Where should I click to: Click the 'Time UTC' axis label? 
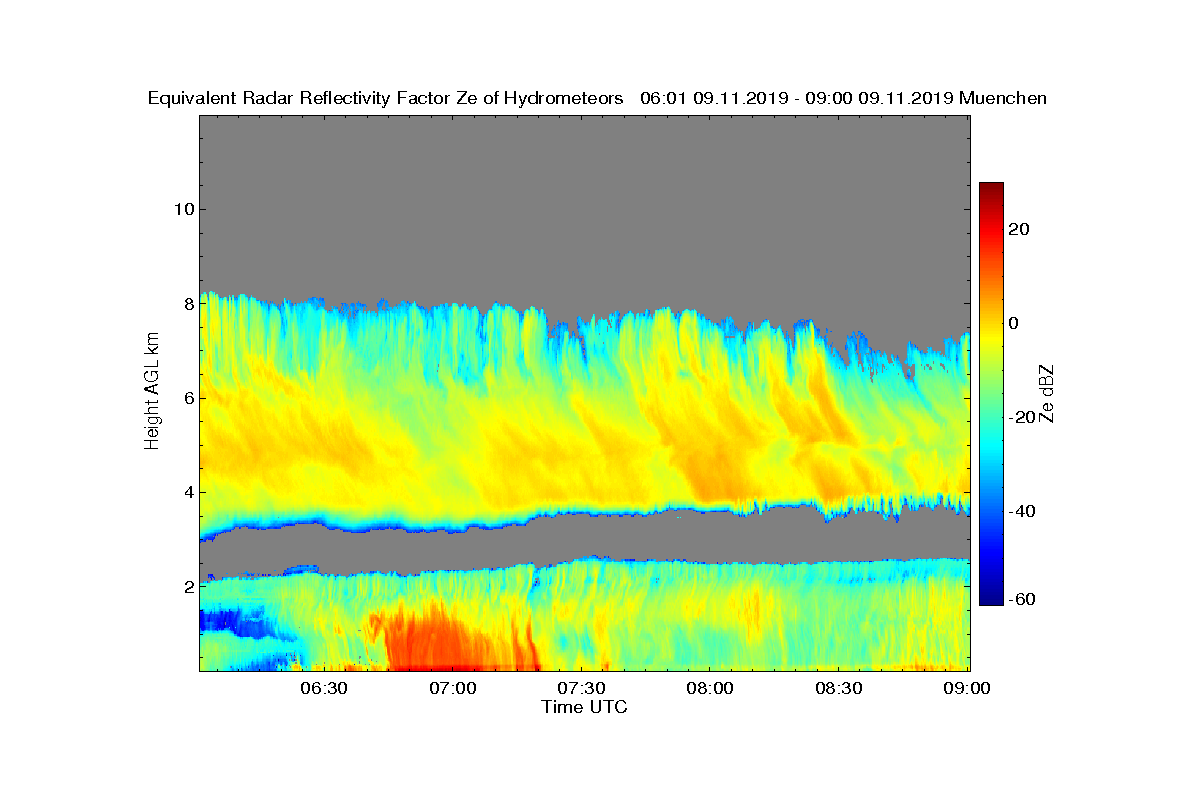[585, 708]
